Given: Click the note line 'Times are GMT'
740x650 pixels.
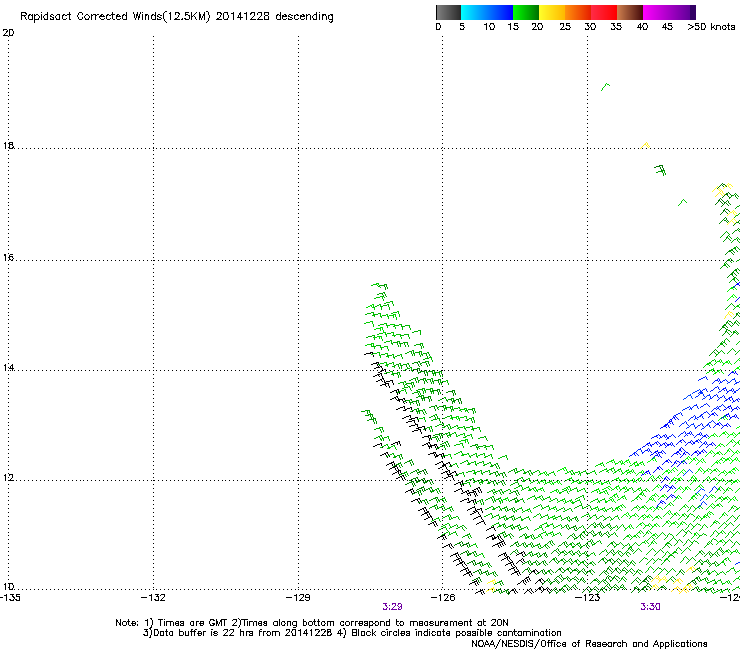Looking at the screenshot, I should click(x=193, y=623).
